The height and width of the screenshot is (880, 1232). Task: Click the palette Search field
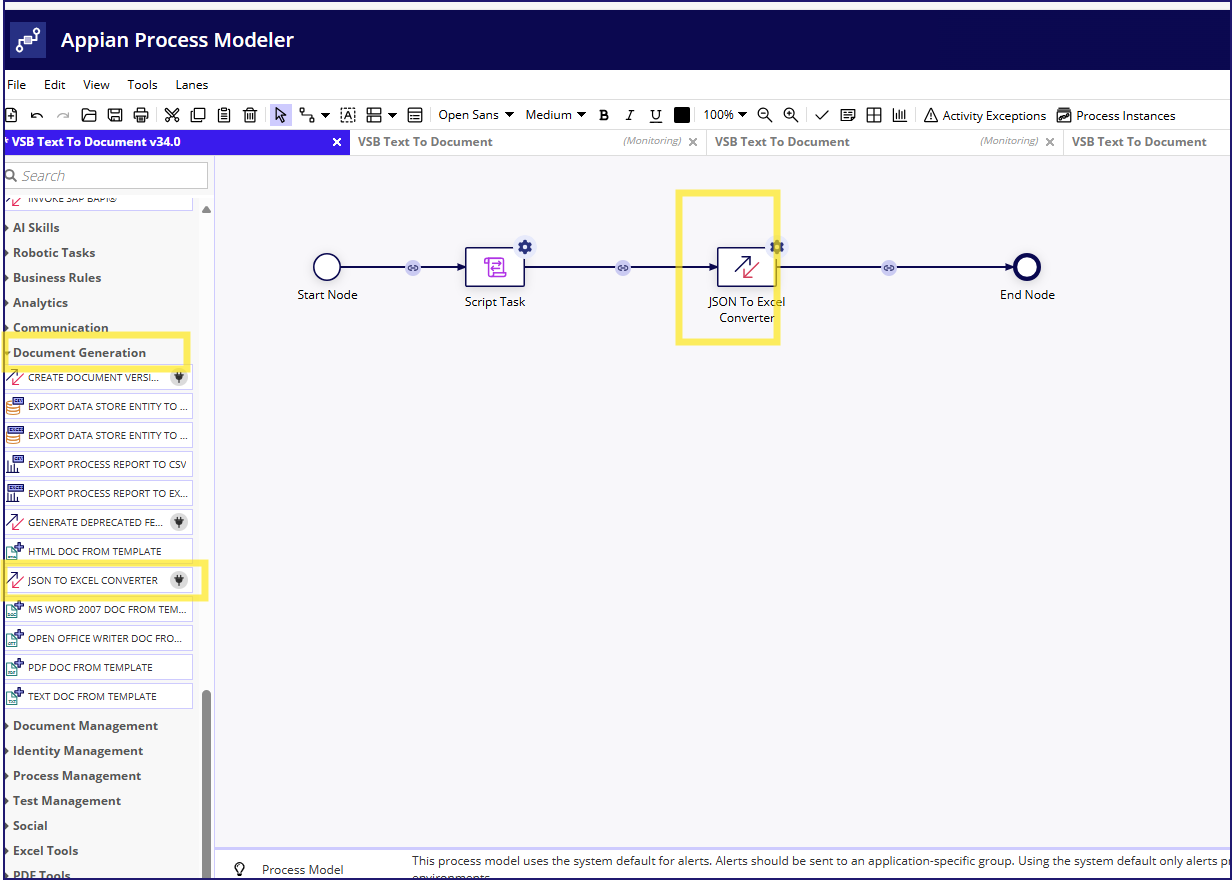point(105,176)
